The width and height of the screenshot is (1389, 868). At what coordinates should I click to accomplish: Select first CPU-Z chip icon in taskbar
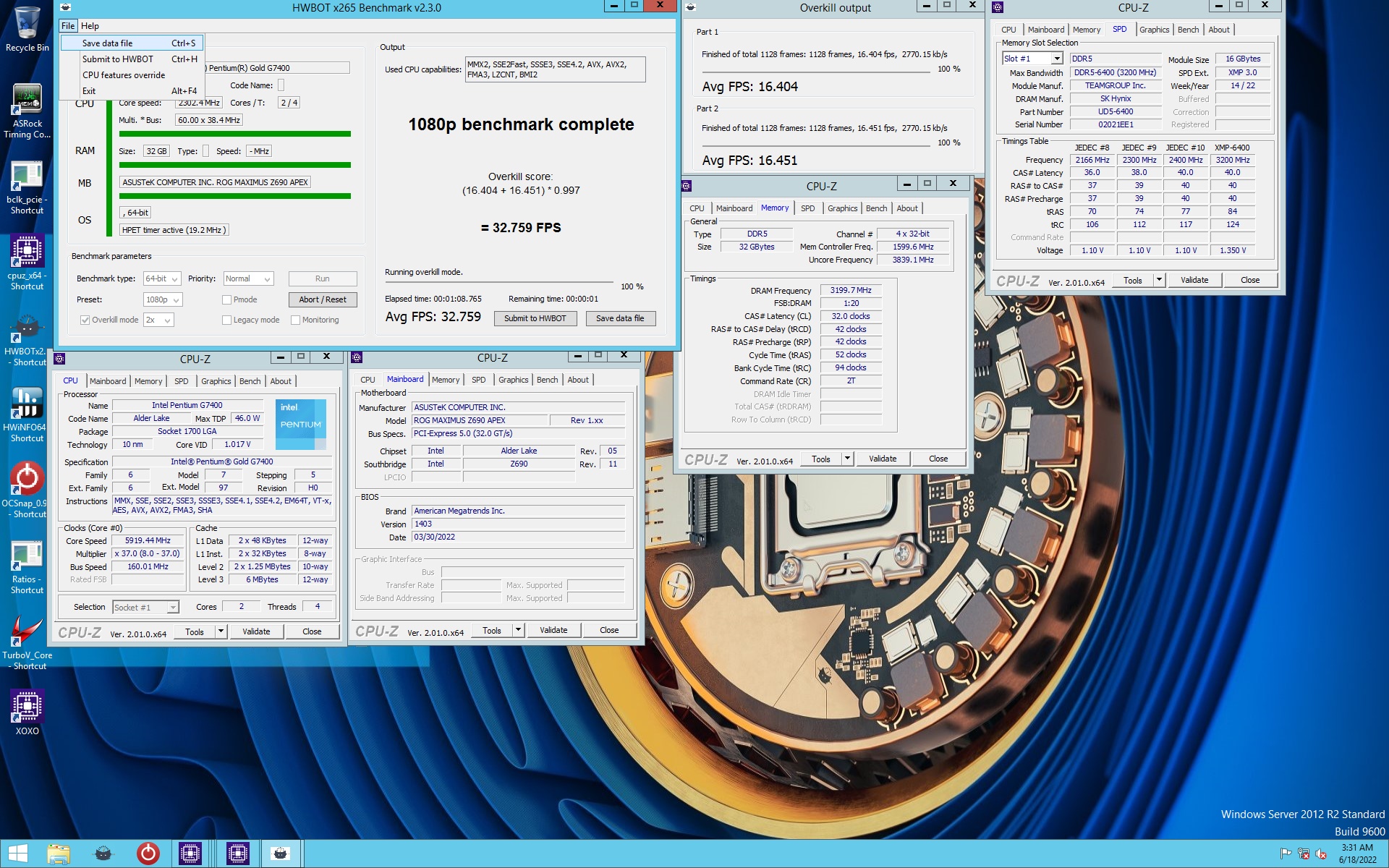pyautogui.click(x=190, y=854)
